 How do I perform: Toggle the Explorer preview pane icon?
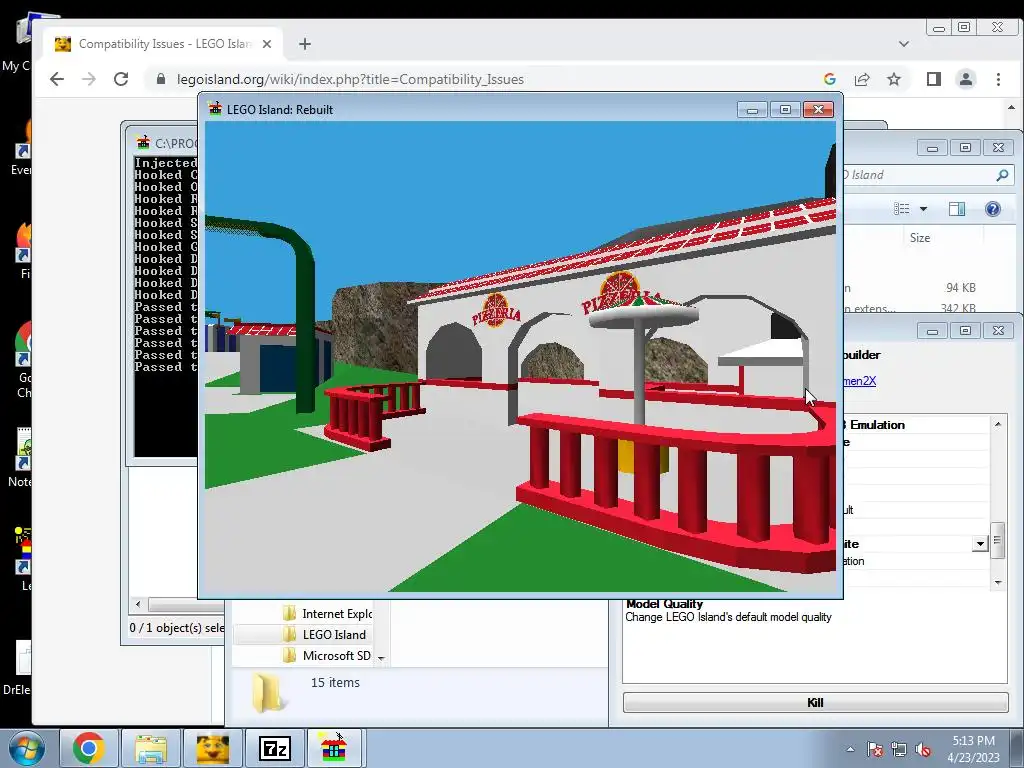point(957,208)
